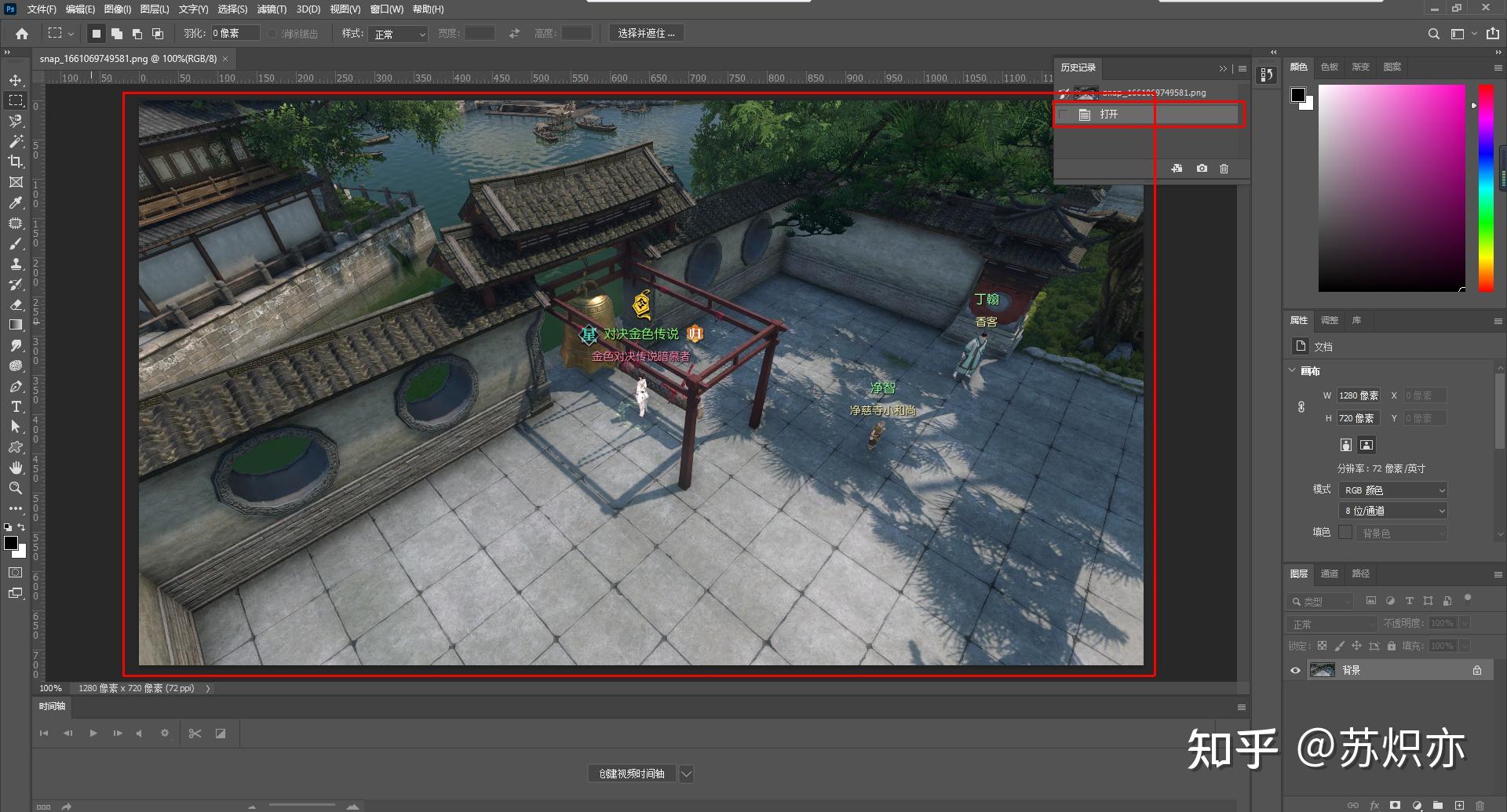1507x812 pixels.
Task: Create new document from current state
Action: tap(1177, 169)
